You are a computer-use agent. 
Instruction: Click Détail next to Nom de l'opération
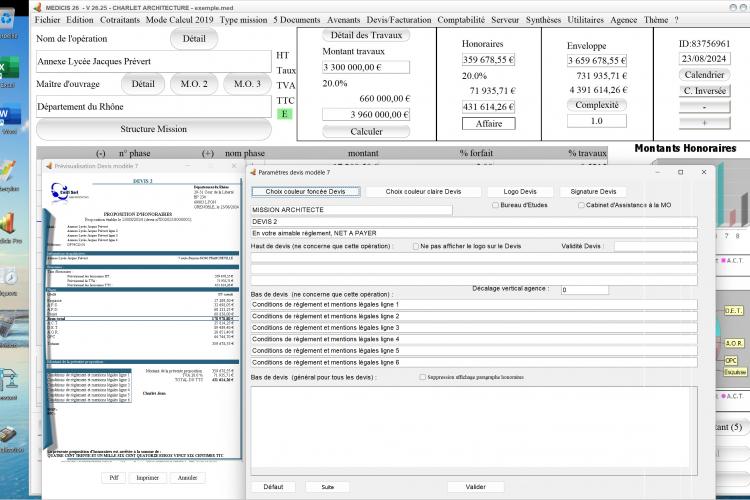click(194, 39)
